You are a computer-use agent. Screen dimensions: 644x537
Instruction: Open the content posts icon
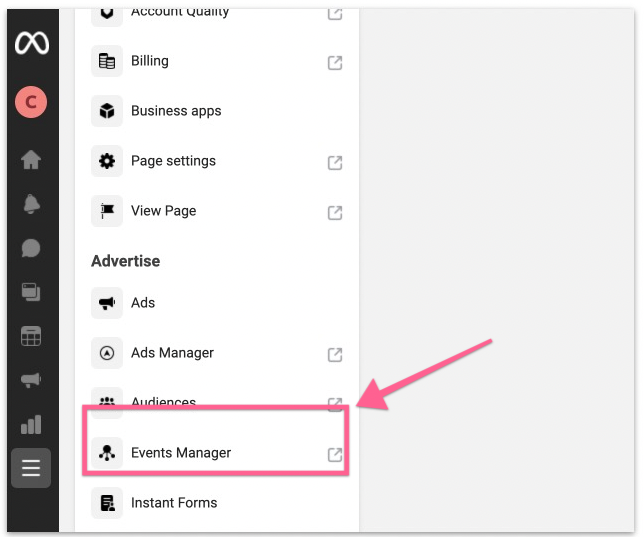[x=31, y=292]
